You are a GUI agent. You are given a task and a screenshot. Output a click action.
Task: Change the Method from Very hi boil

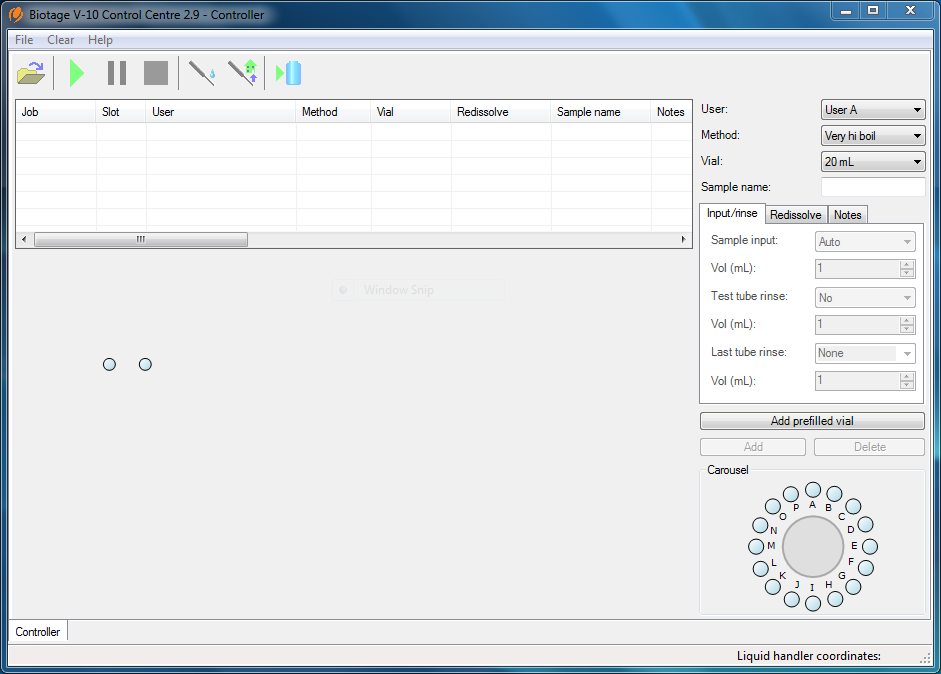pos(872,135)
